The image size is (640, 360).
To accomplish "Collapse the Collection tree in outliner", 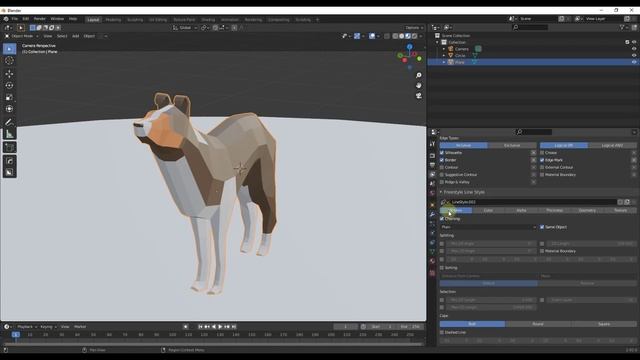I will pyautogui.click(x=438, y=42).
